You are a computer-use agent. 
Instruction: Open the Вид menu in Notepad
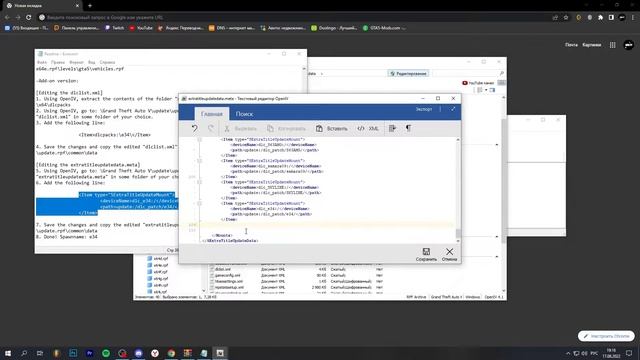point(91,62)
